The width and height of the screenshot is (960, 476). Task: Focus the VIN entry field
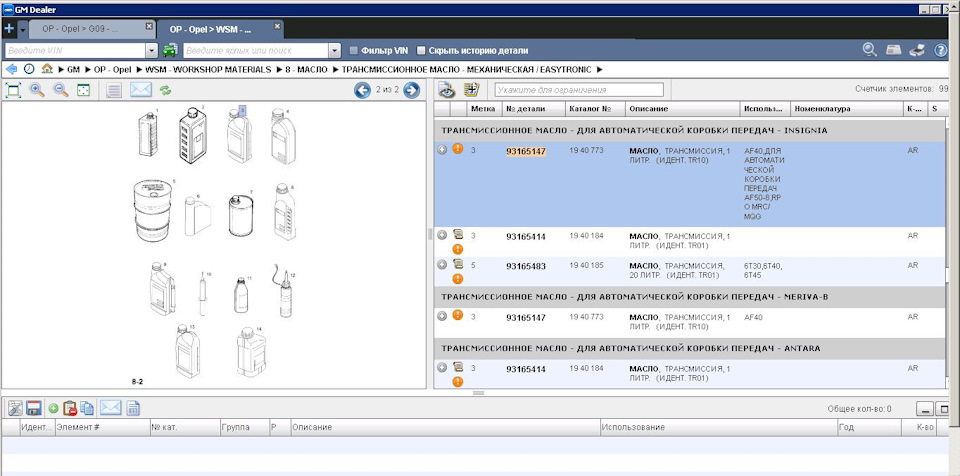pos(75,50)
